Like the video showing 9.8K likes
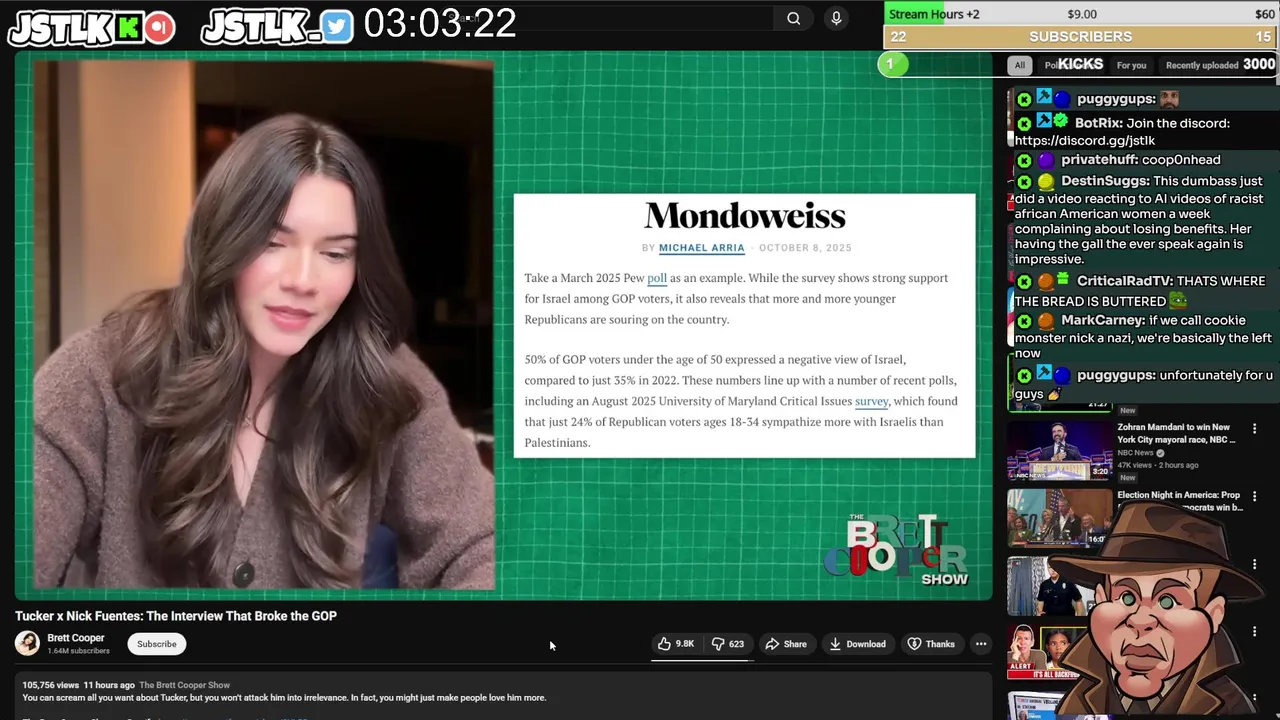1280x720 pixels. point(677,644)
